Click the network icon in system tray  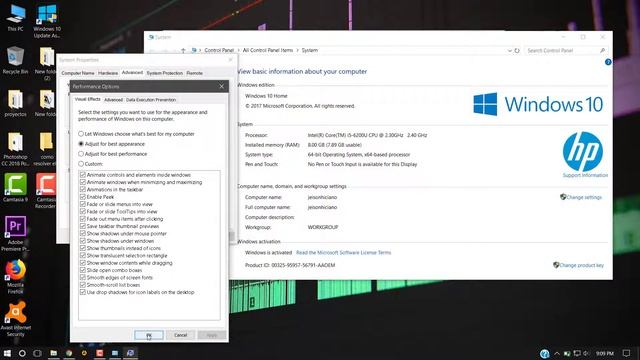point(577,353)
